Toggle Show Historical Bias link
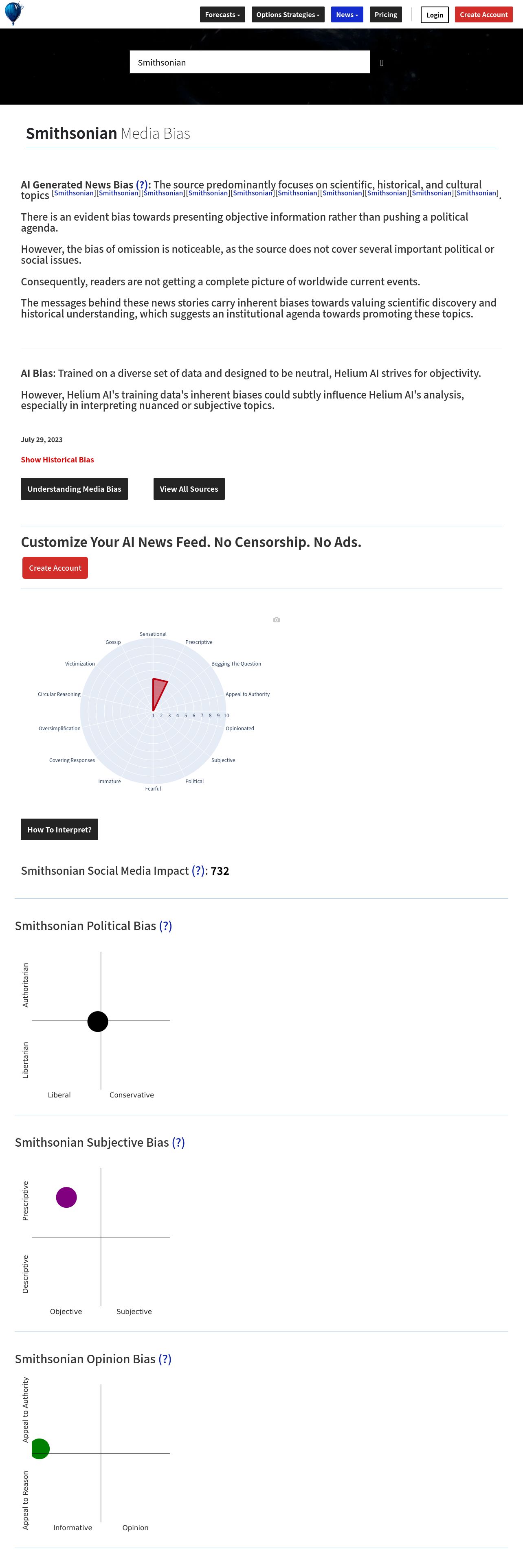The image size is (523, 1568). click(57, 460)
